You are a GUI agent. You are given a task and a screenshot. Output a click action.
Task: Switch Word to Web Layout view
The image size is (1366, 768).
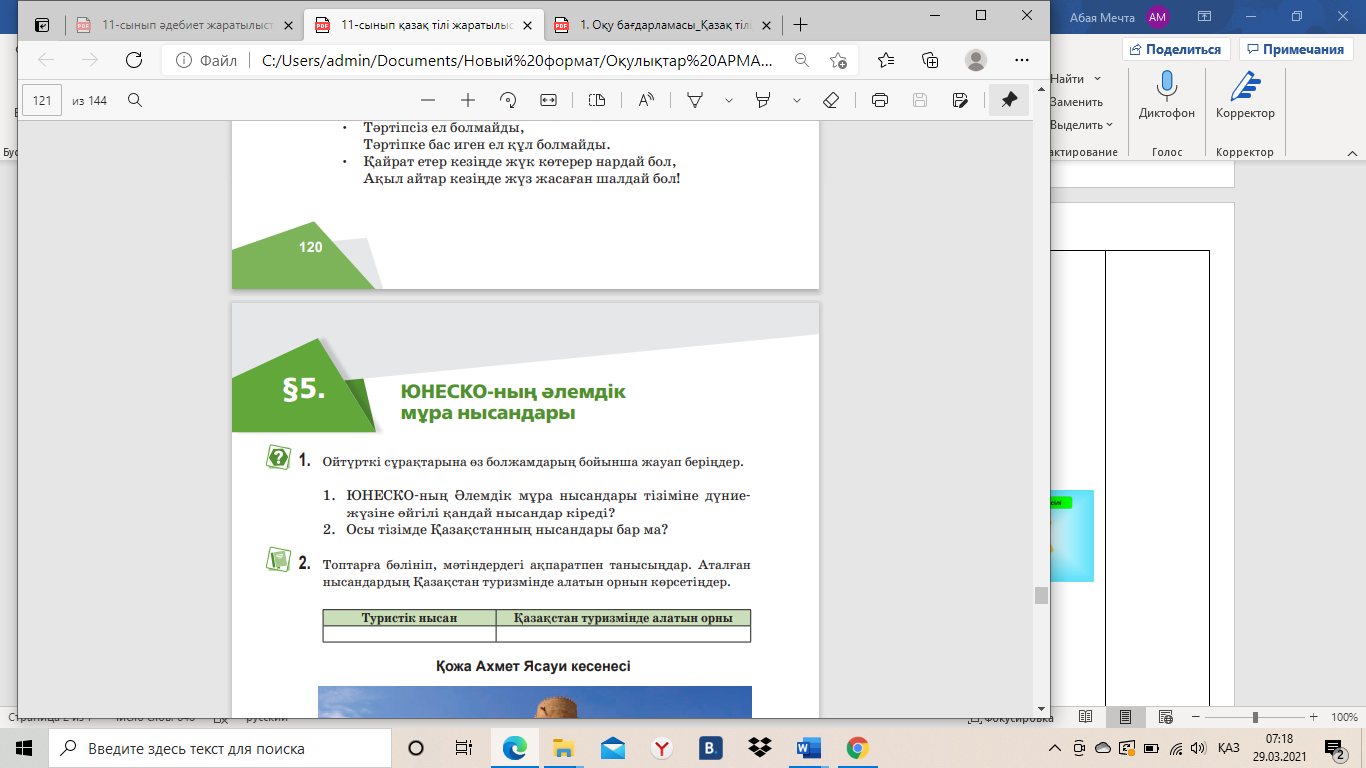tap(1165, 717)
